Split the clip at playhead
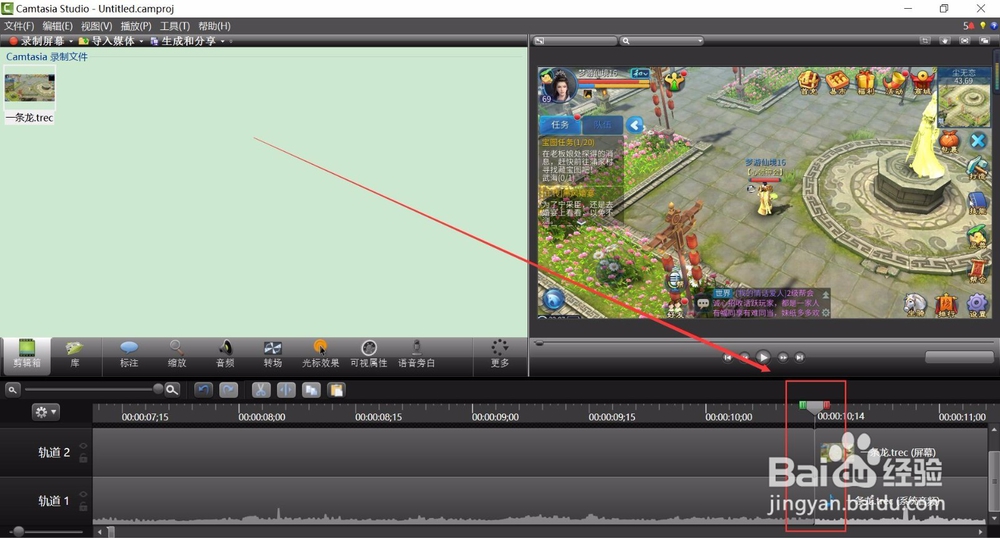1000x538 pixels. [286, 389]
